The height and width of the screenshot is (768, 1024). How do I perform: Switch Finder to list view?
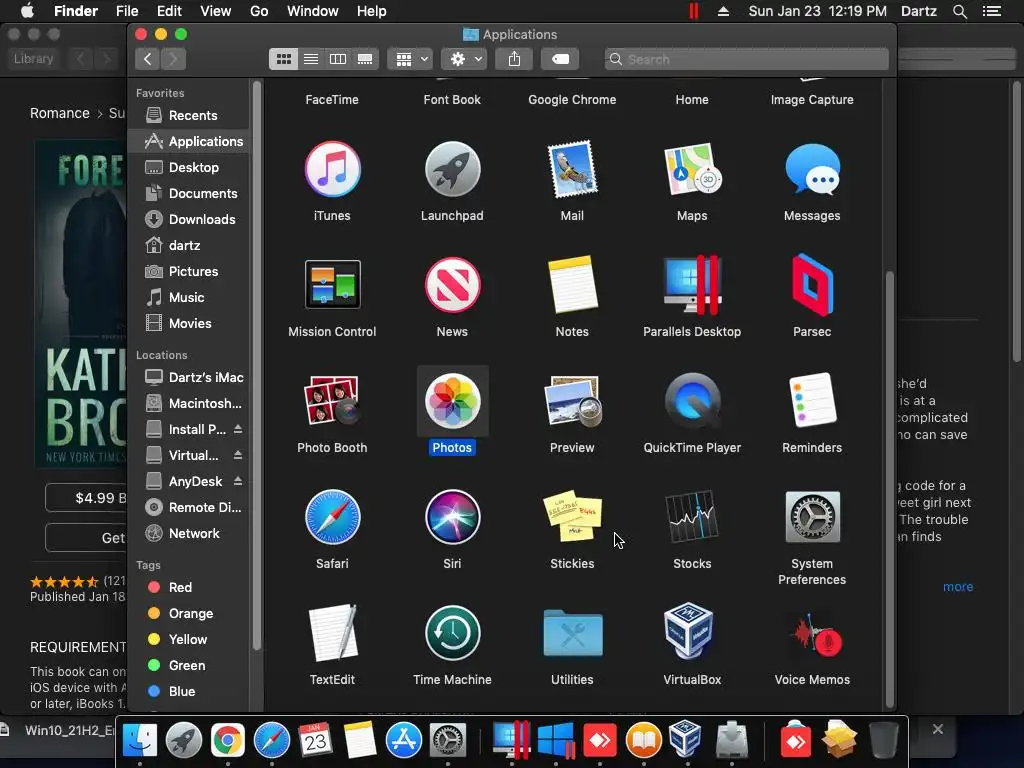pyautogui.click(x=311, y=59)
